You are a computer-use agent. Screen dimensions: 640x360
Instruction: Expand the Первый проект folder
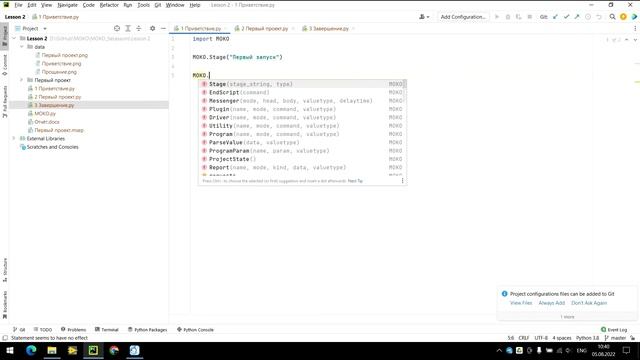tap(22, 80)
